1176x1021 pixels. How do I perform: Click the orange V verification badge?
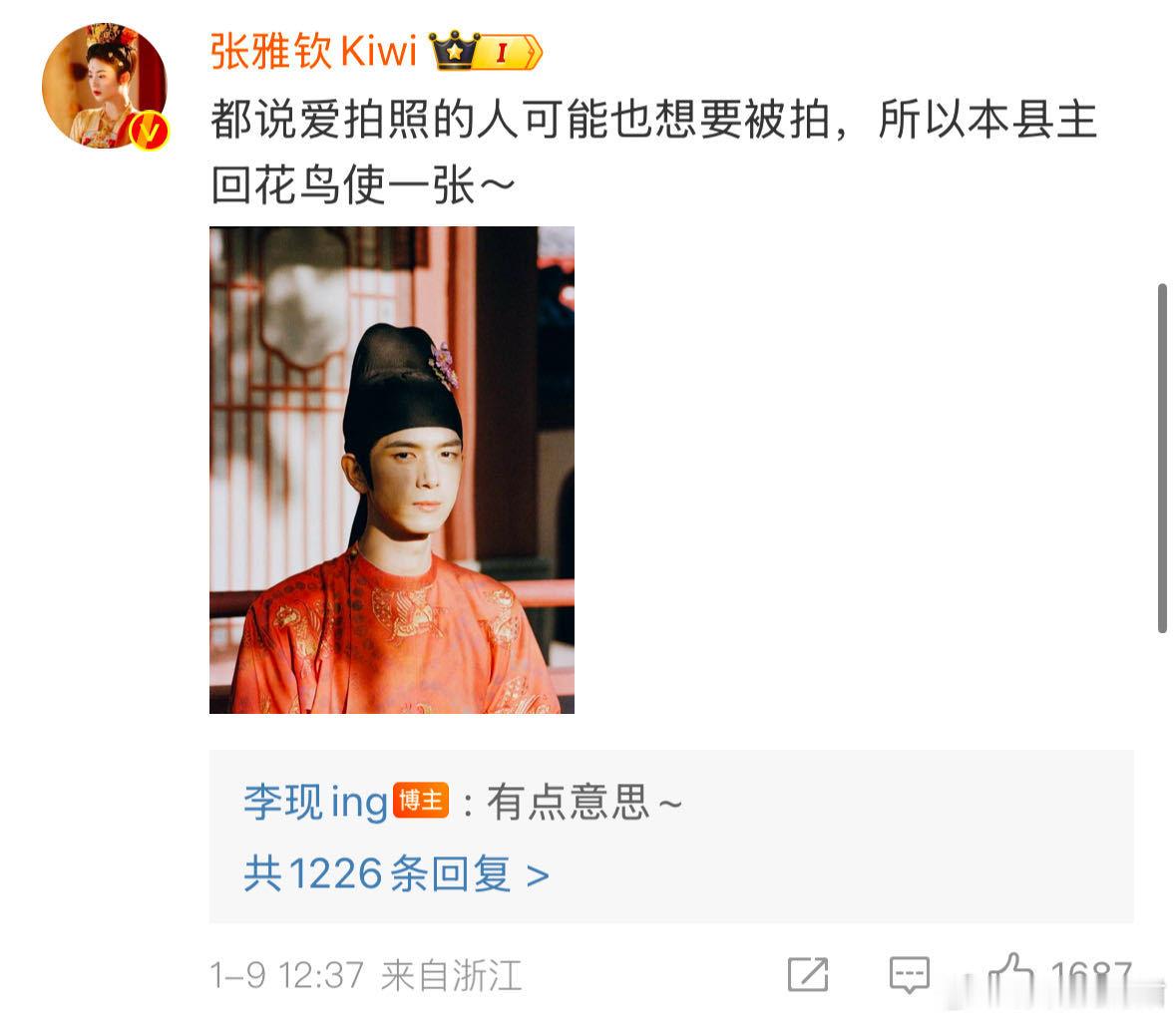(149, 132)
